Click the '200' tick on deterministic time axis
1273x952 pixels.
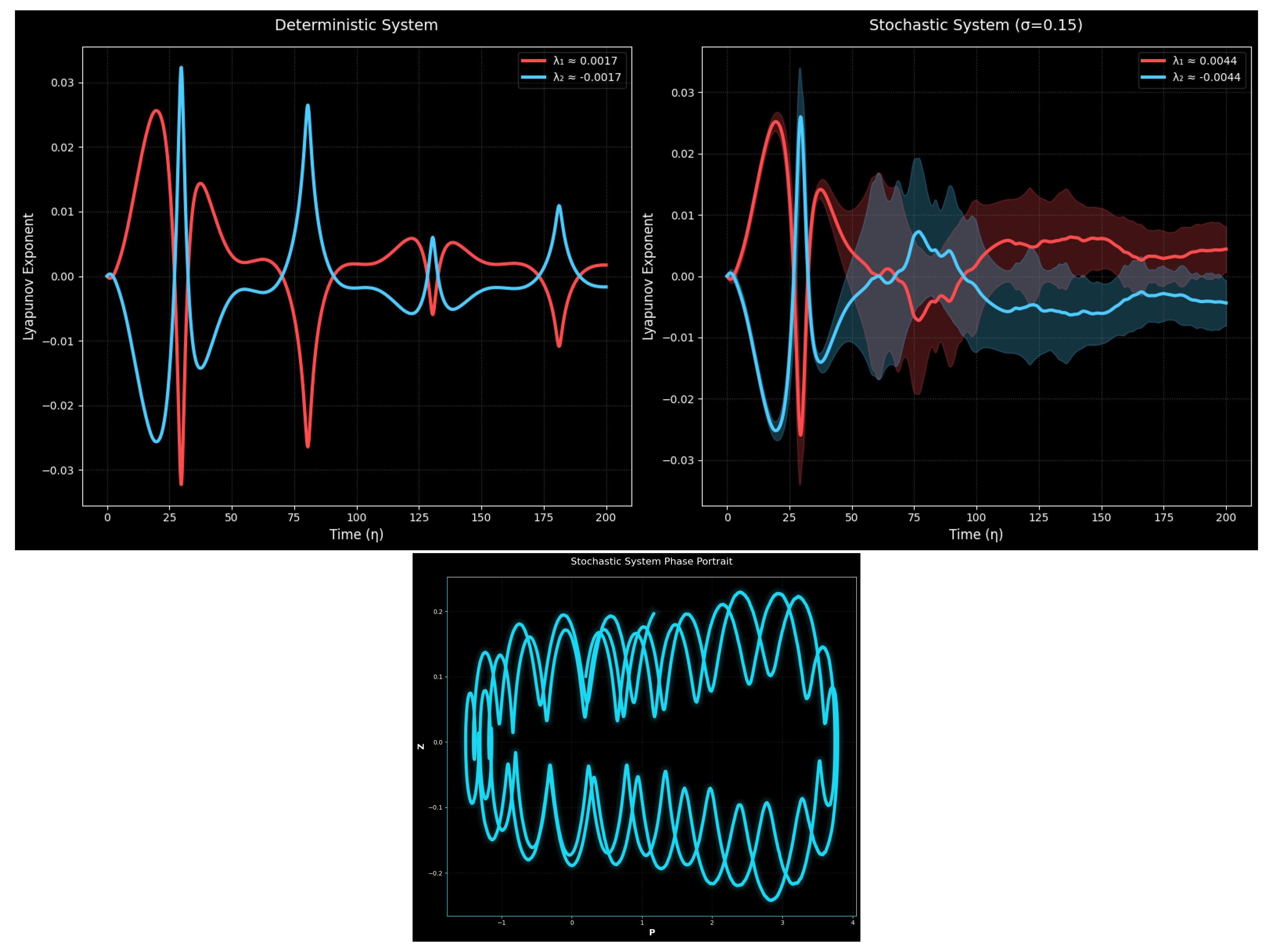[605, 518]
